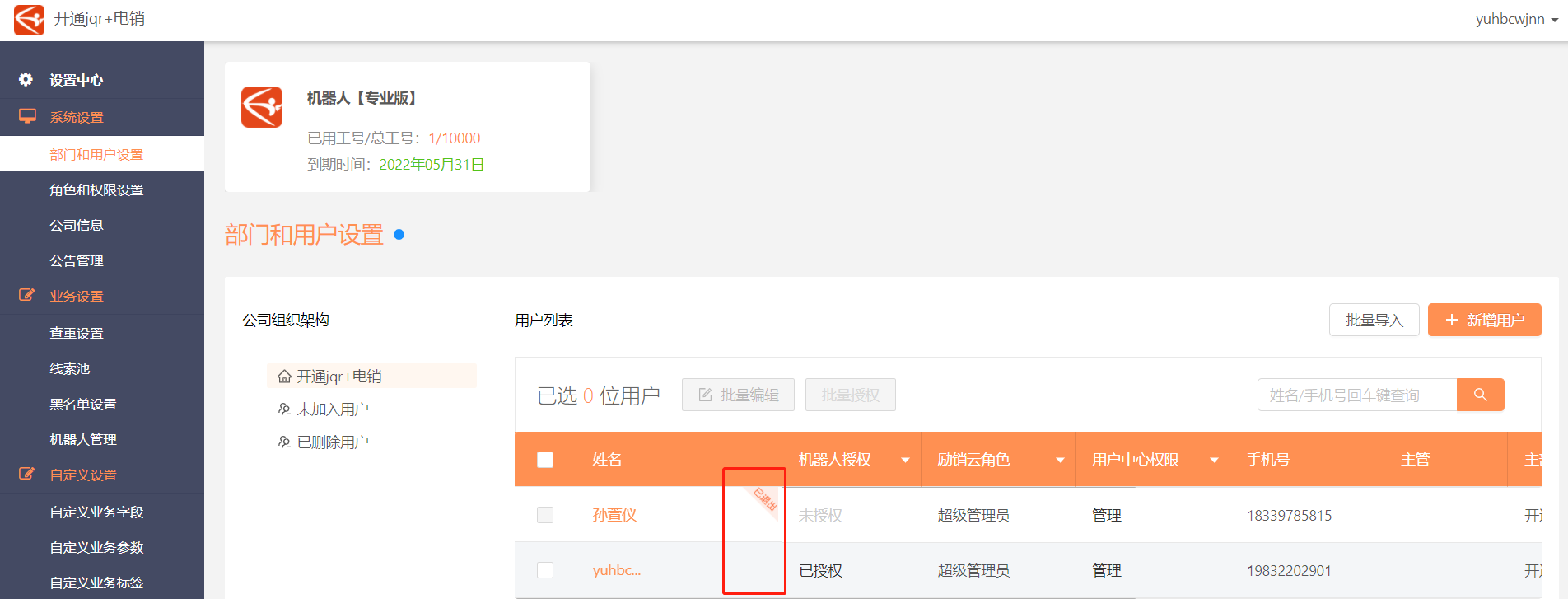Click the 批量授权 button
The height and width of the screenshot is (599, 1568).
(850, 395)
